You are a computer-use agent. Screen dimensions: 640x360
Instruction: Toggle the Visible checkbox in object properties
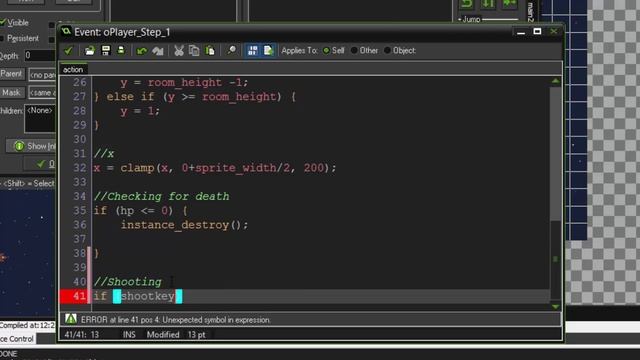(2, 22)
